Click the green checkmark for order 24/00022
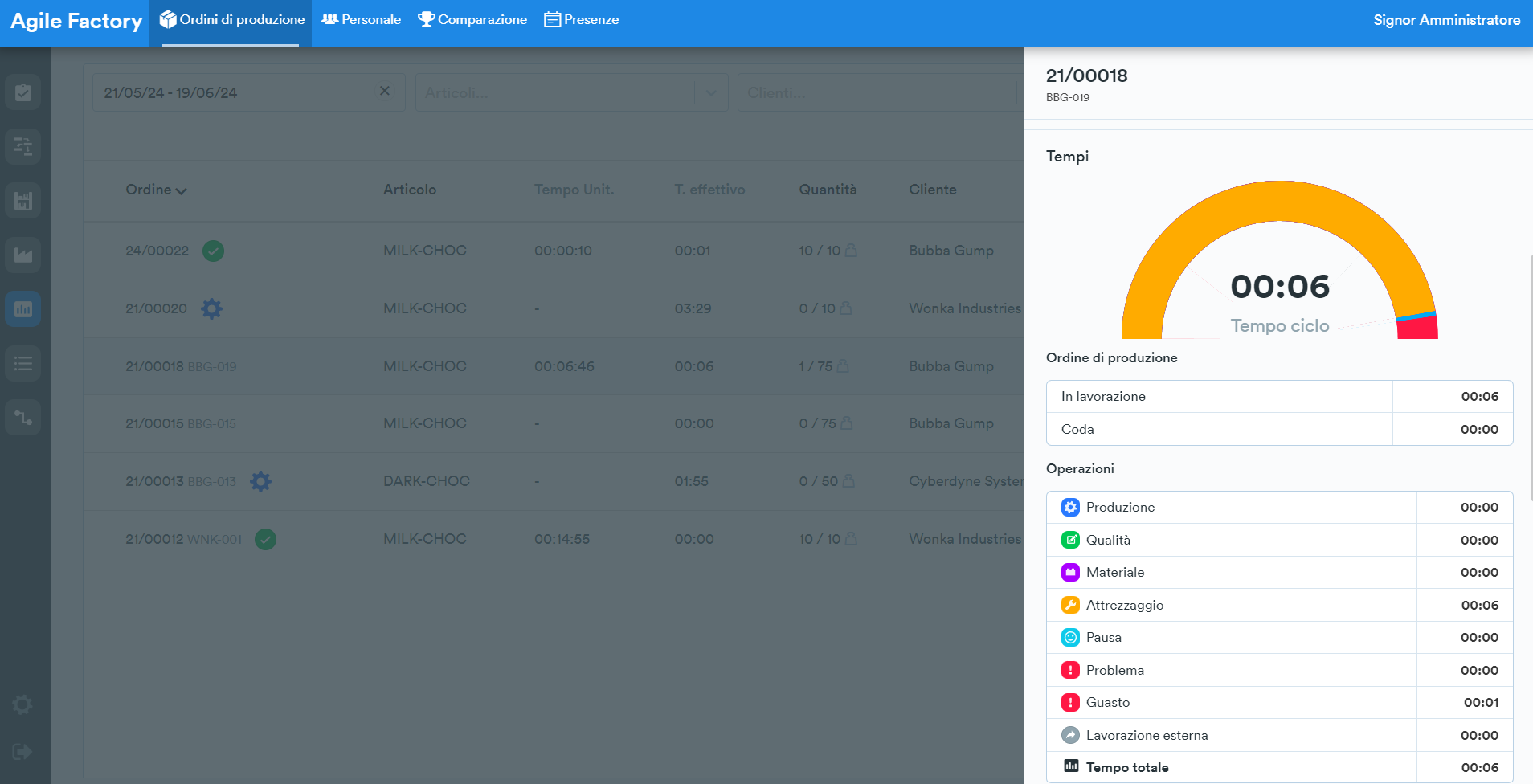 coord(213,251)
